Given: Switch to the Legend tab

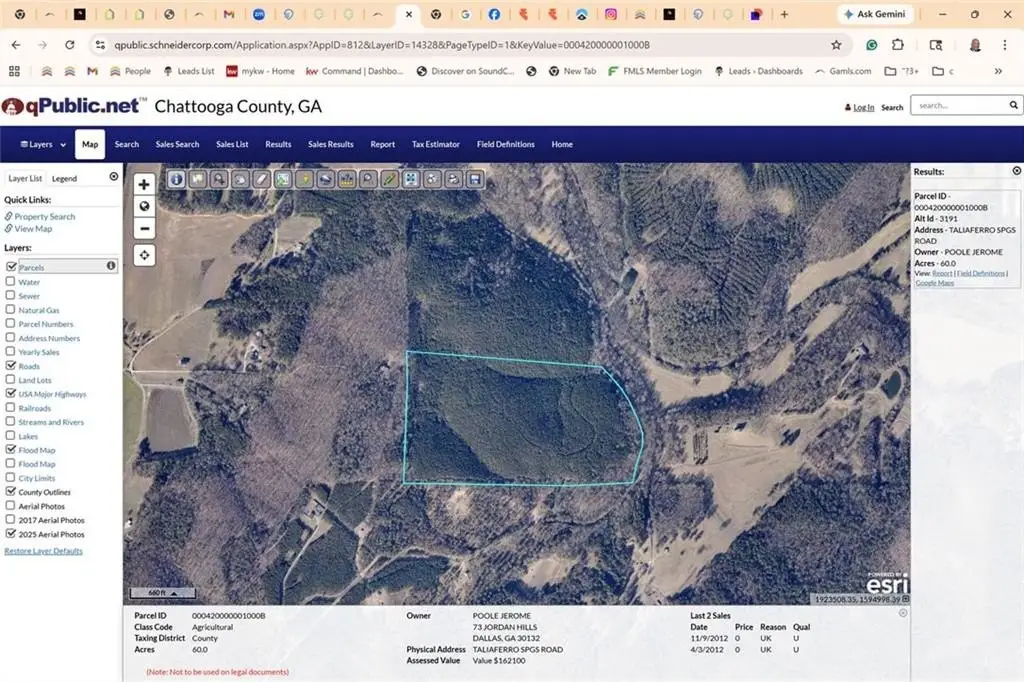Looking at the screenshot, I should pos(64,178).
